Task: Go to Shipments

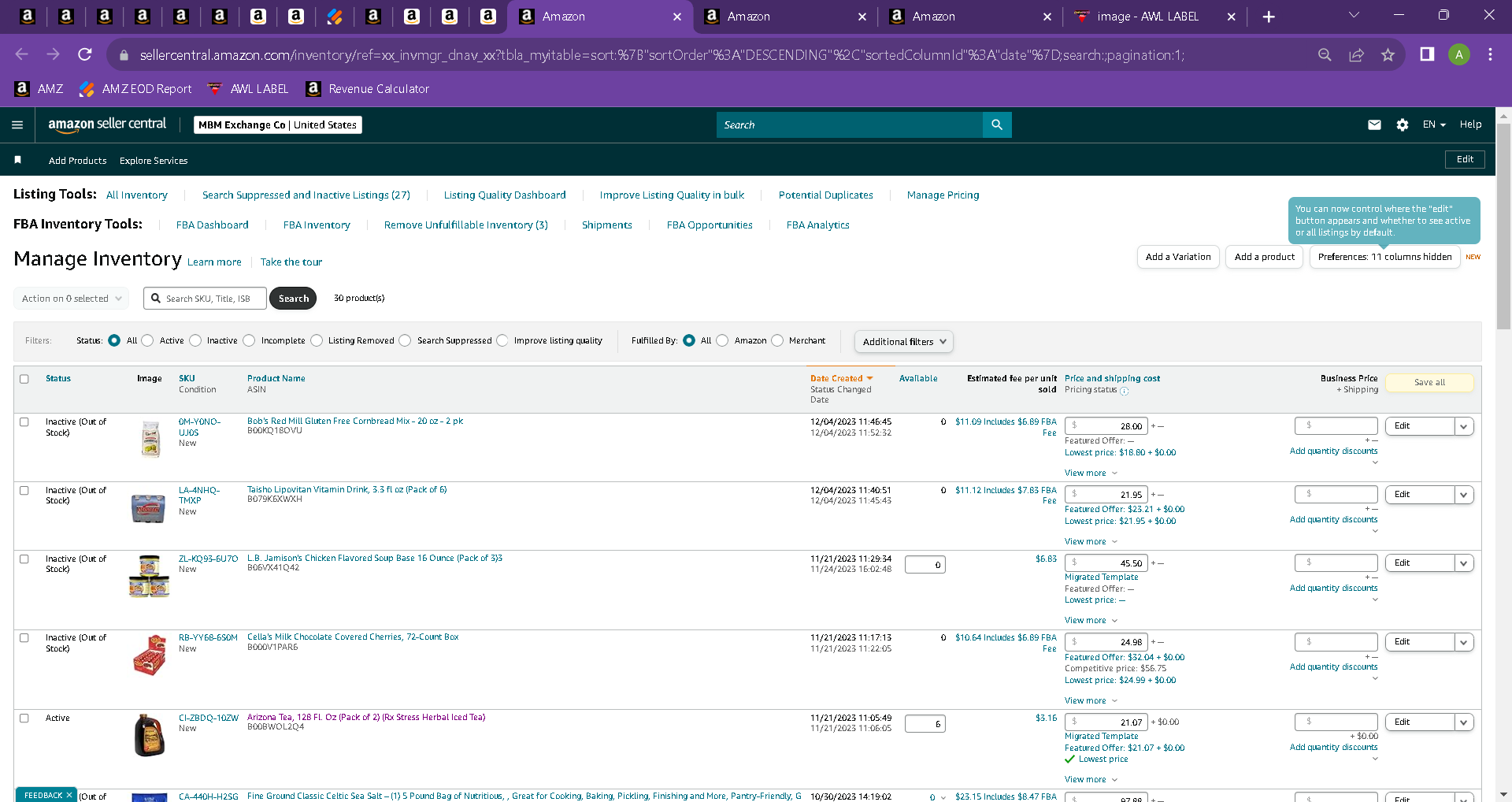Action: [607, 225]
